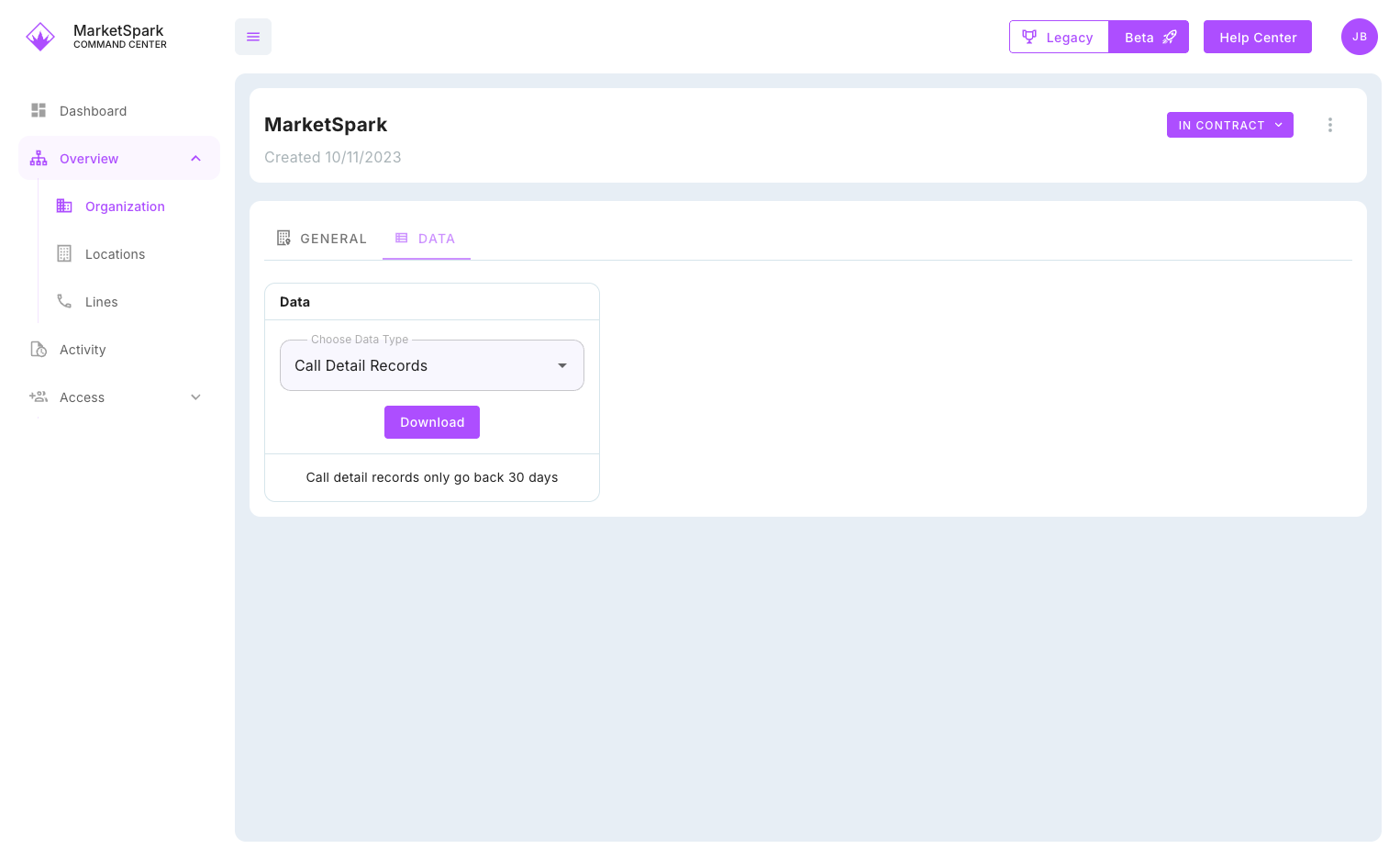Screen dimensions: 1400x860
Task: Open the Dashboard grid icon
Action: click(x=39, y=110)
